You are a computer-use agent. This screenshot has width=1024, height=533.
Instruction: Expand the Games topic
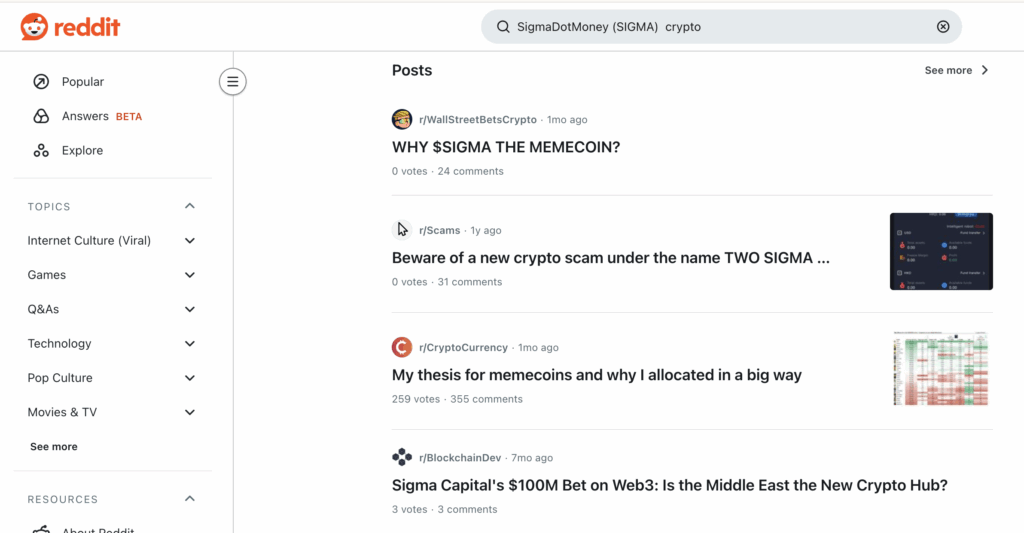[x=190, y=275]
